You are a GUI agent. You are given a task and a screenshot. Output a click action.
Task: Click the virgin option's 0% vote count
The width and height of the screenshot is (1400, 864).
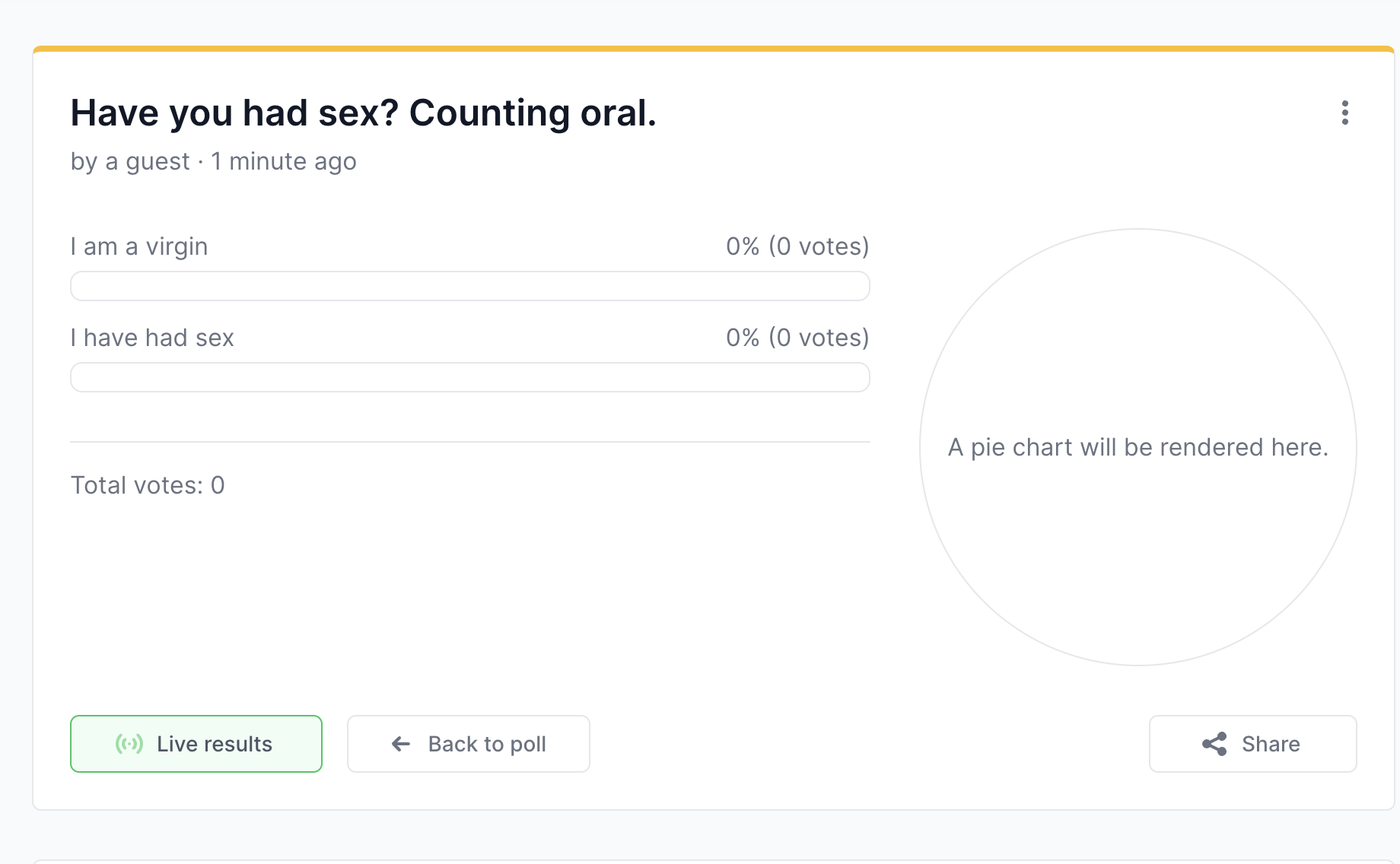pos(797,246)
